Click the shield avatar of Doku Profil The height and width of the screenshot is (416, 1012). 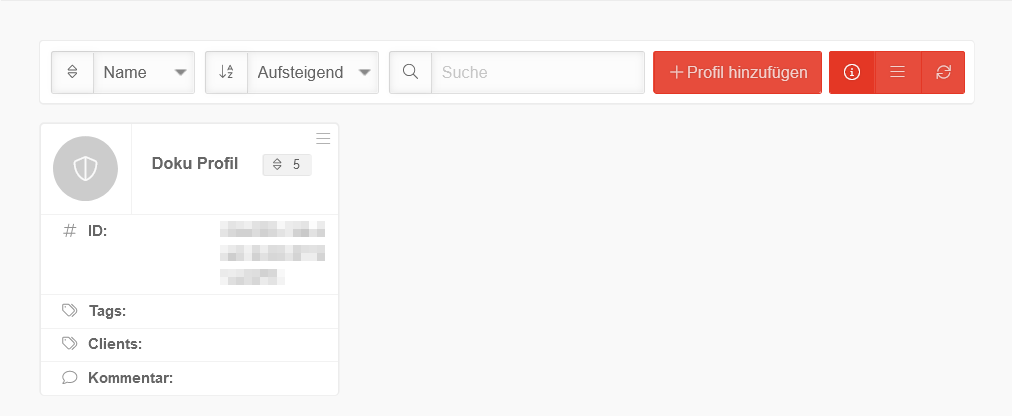(x=85, y=168)
